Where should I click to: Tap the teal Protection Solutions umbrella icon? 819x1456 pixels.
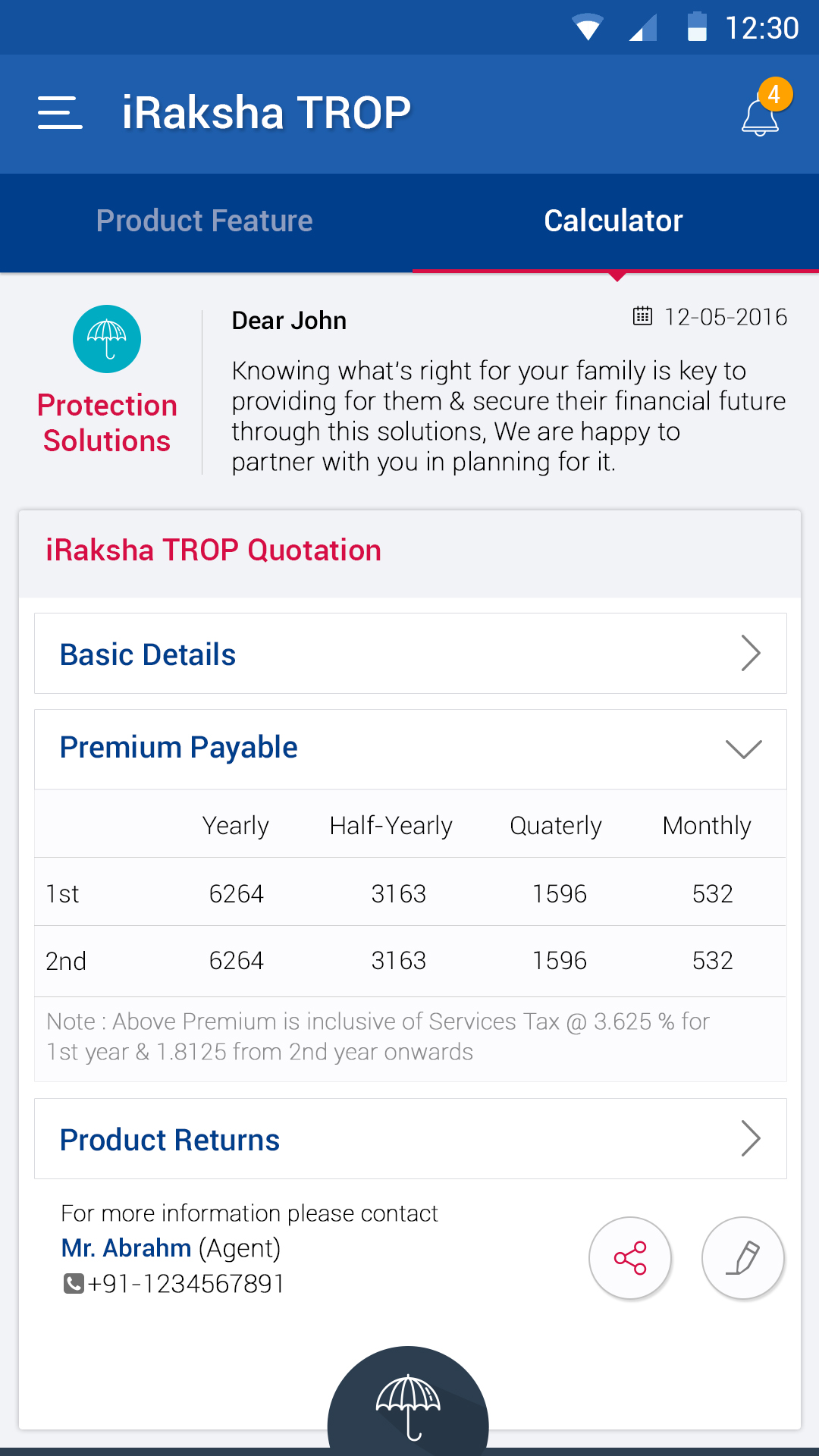tap(107, 339)
